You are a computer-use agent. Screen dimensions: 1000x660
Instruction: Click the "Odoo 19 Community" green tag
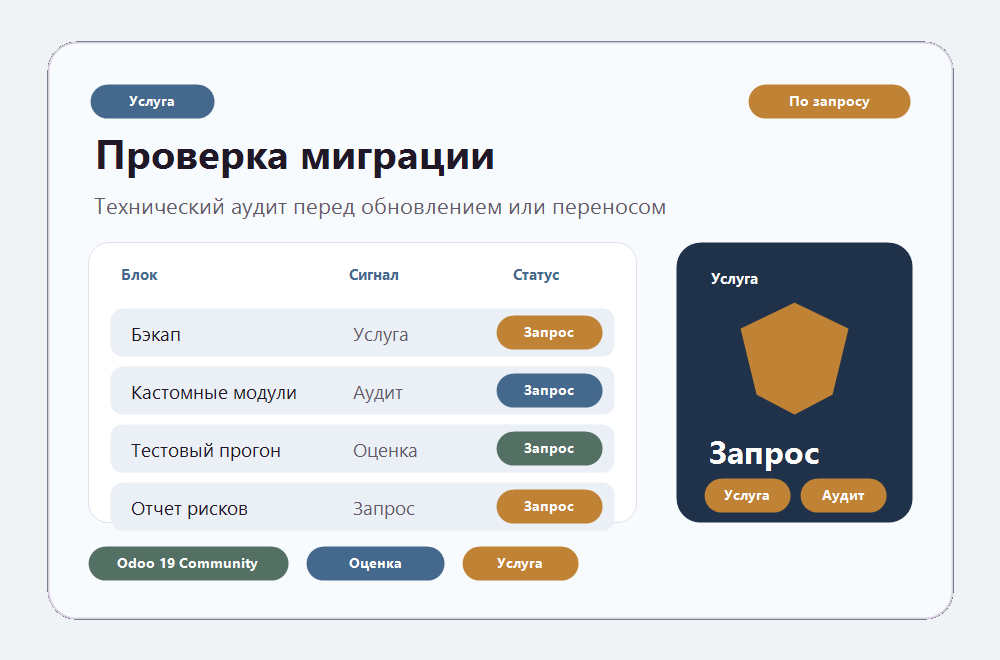pos(188,564)
